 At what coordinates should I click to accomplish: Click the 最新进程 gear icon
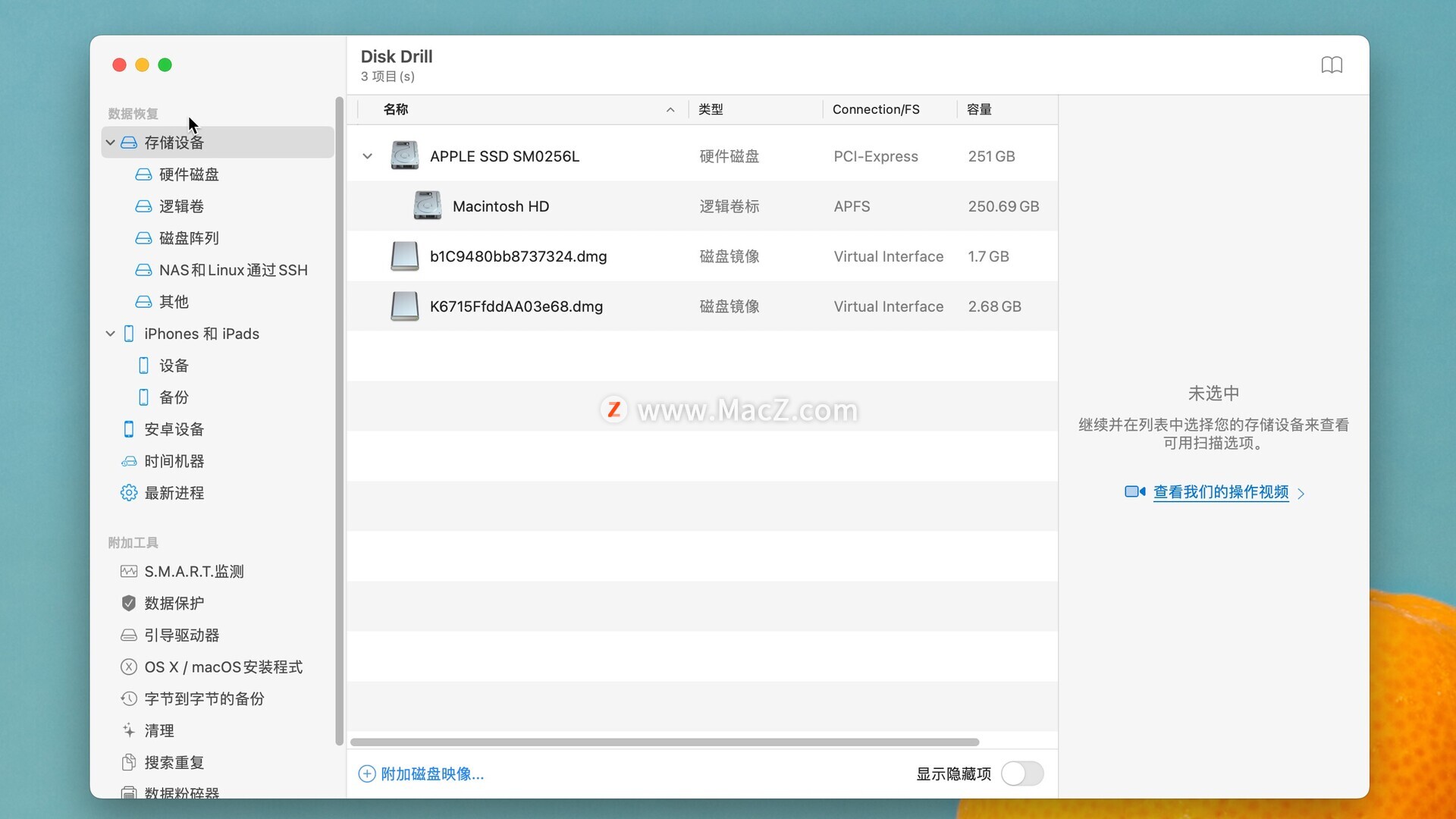129,493
